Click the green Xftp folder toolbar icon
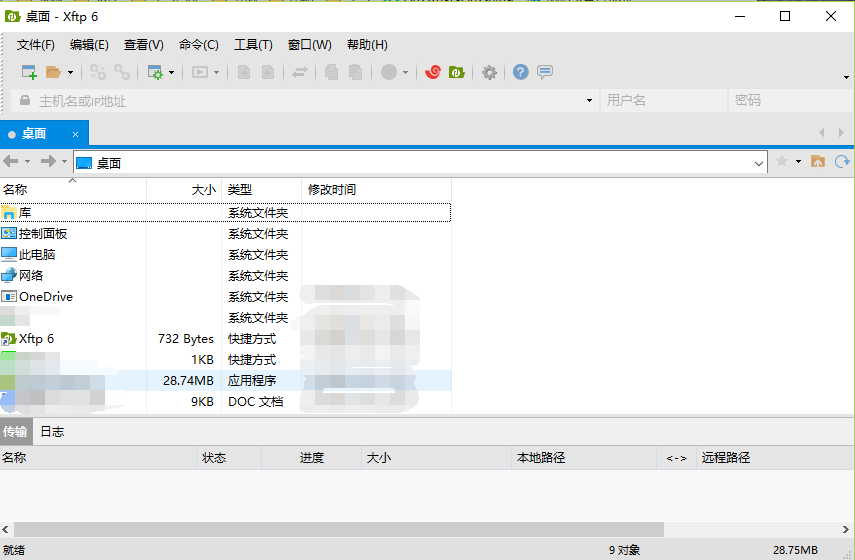 pos(457,72)
